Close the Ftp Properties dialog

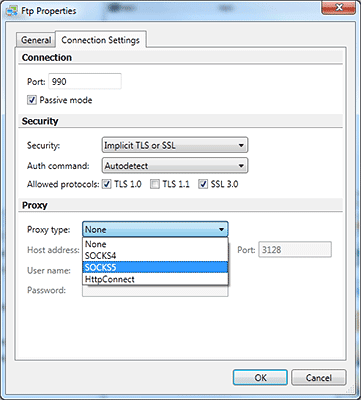[x=339, y=7]
